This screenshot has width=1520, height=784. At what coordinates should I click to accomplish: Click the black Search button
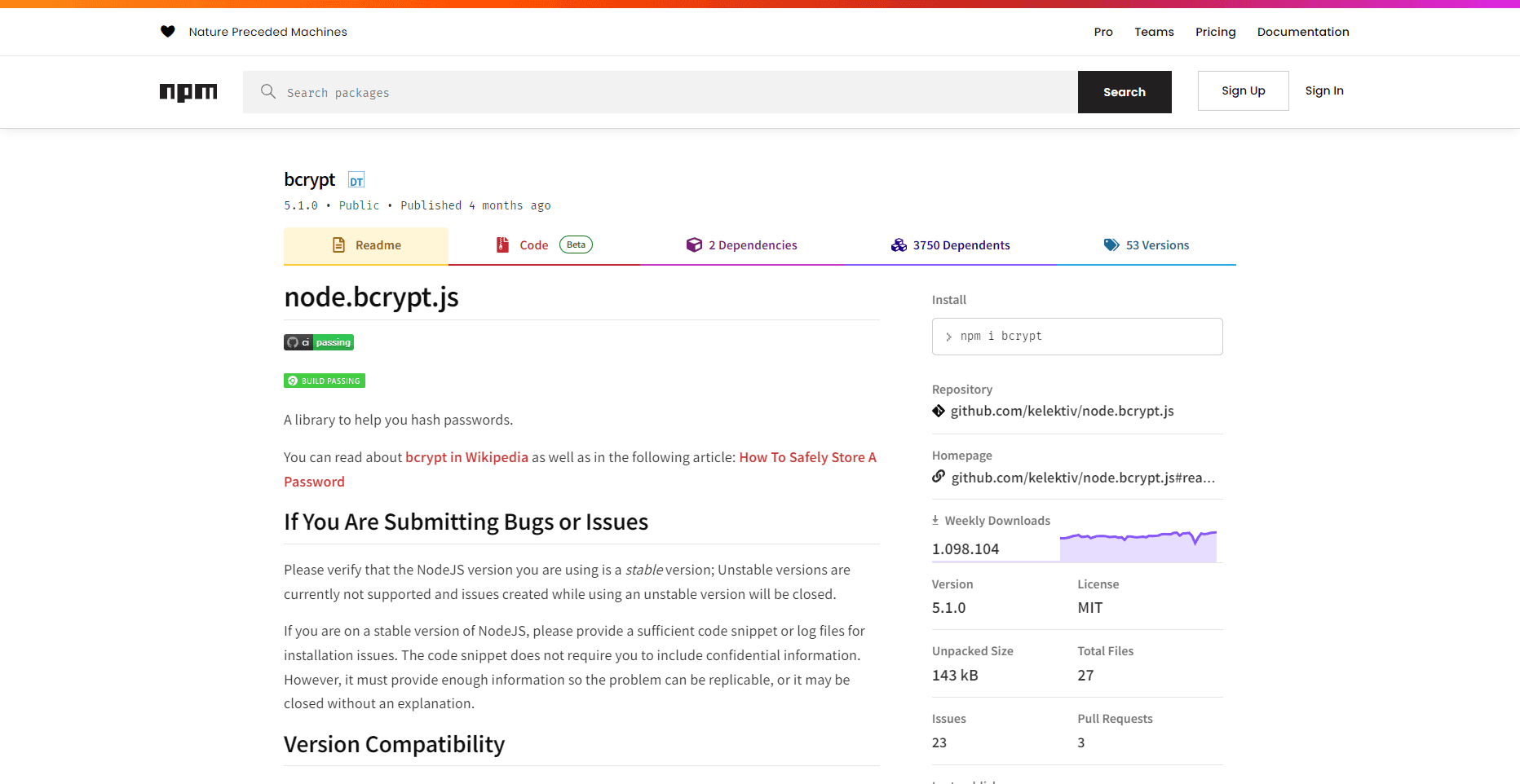click(1125, 92)
